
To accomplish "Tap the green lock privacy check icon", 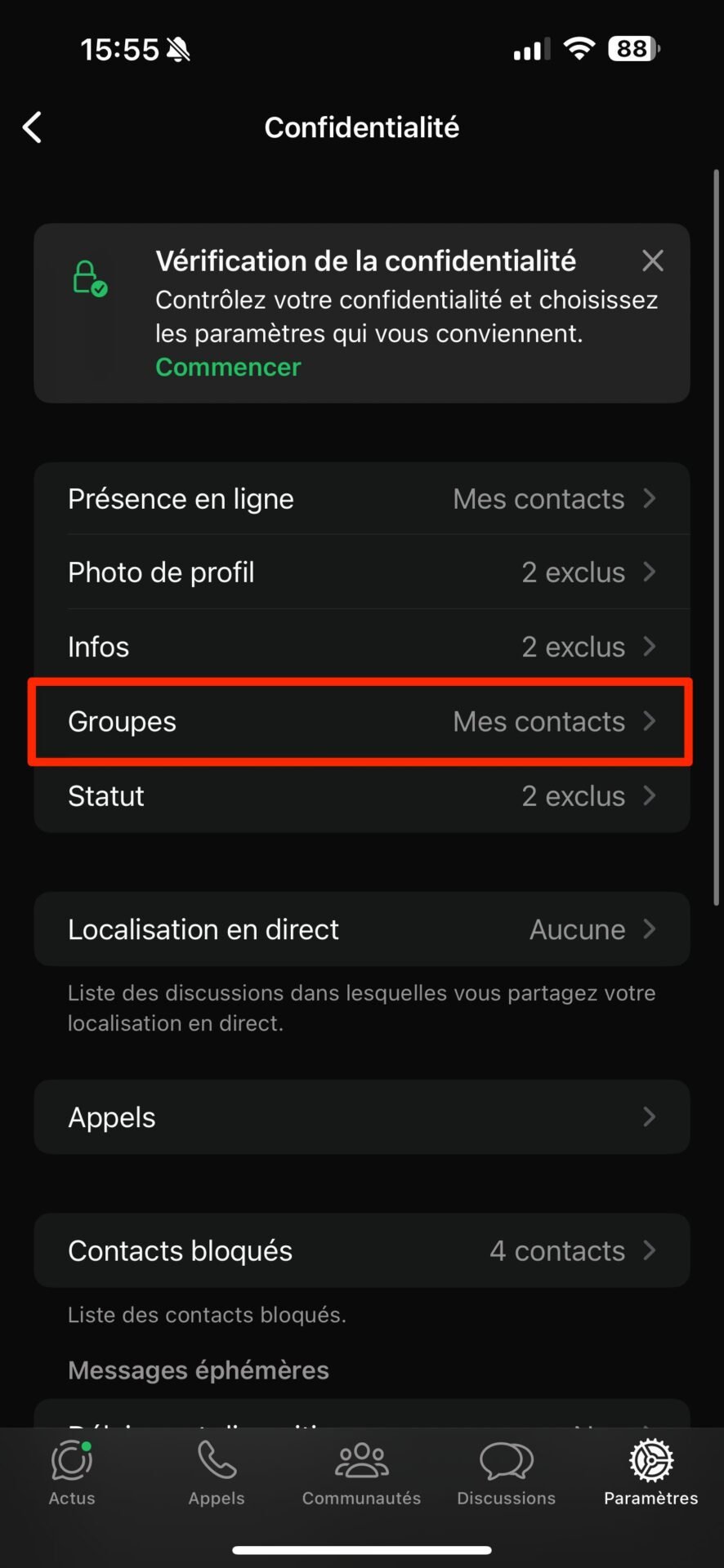I will pyautogui.click(x=89, y=278).
